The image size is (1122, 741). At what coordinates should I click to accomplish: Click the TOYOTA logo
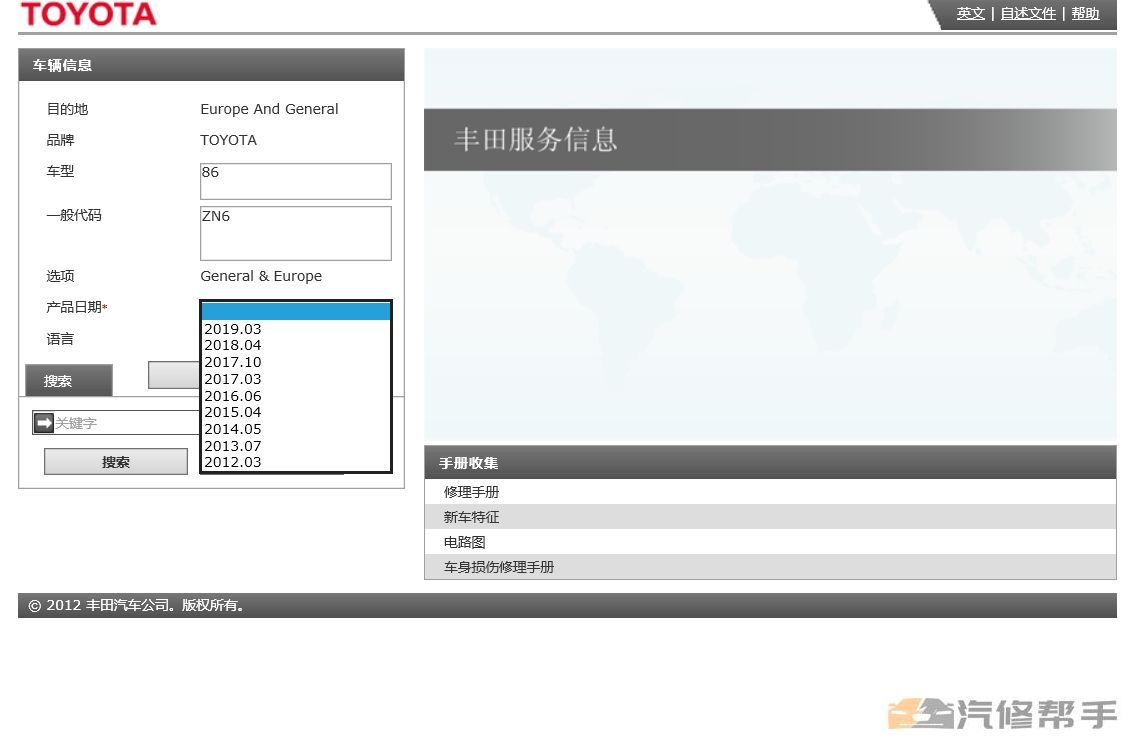point(89,14)
